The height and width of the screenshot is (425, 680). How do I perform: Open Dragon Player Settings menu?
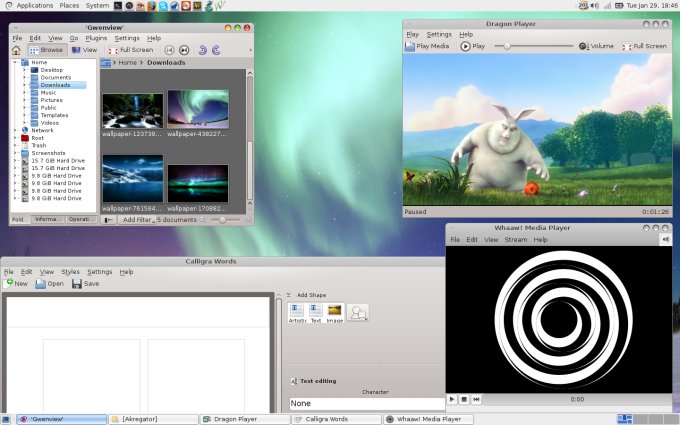point(439,34)
